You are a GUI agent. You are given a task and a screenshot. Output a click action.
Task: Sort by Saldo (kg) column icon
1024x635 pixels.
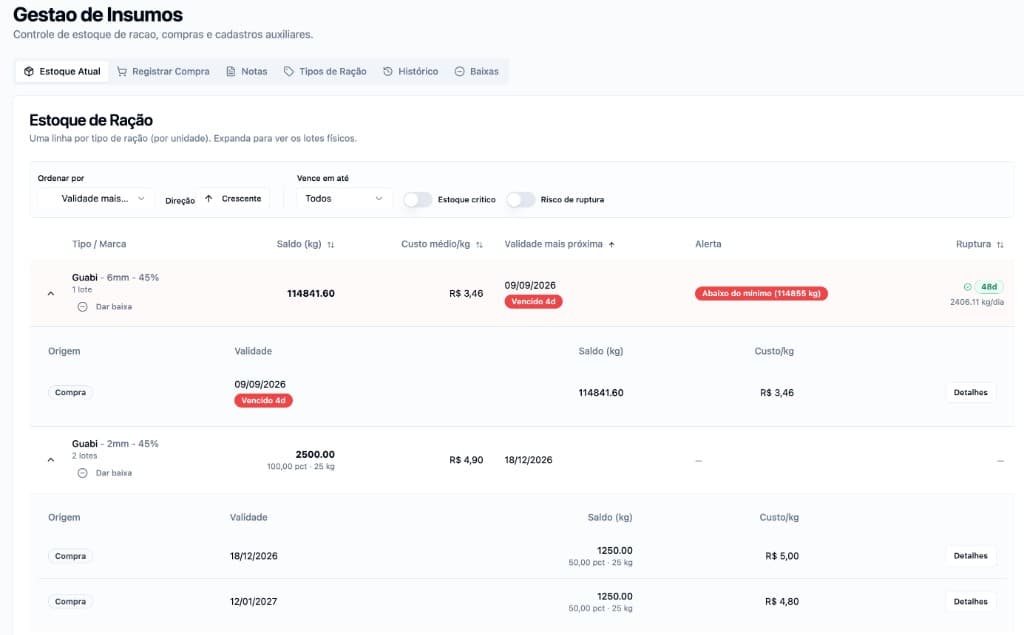pos(331,244)
